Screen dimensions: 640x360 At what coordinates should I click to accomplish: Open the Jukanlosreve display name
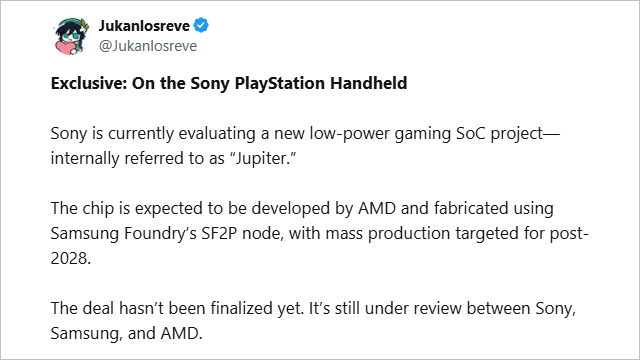144,26
